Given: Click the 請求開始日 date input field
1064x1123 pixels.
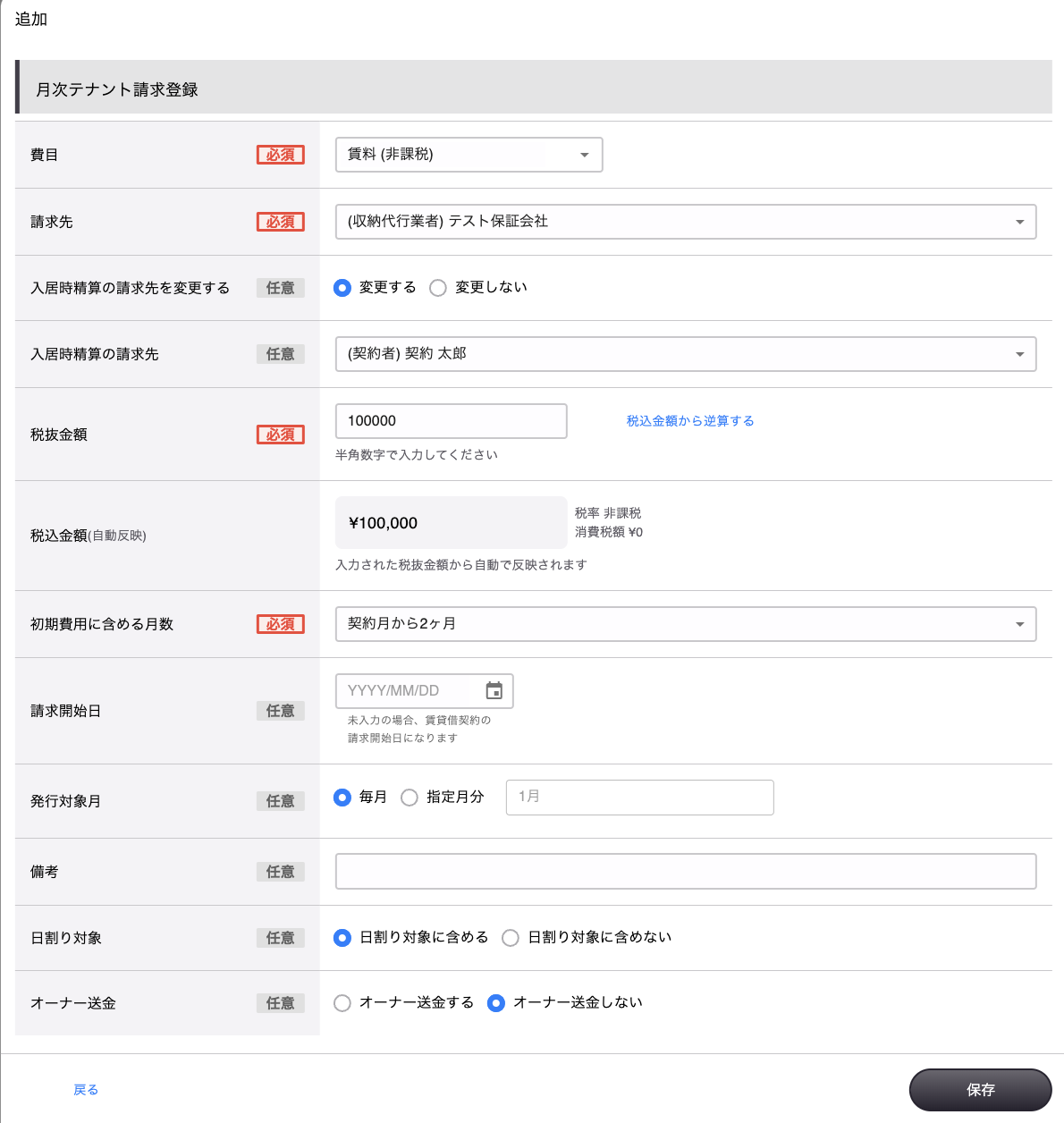Looking at the screenshot, I should click(424, 691).
